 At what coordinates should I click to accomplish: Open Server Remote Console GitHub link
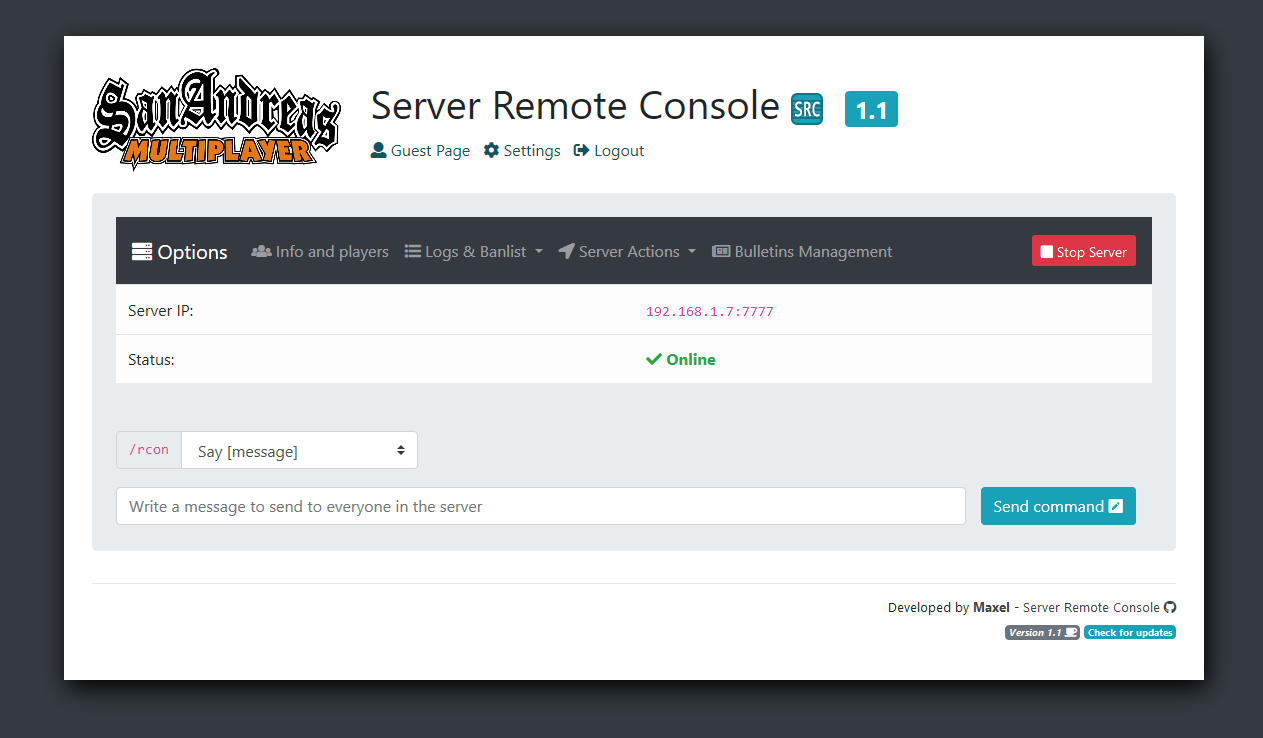(1091, 607)
